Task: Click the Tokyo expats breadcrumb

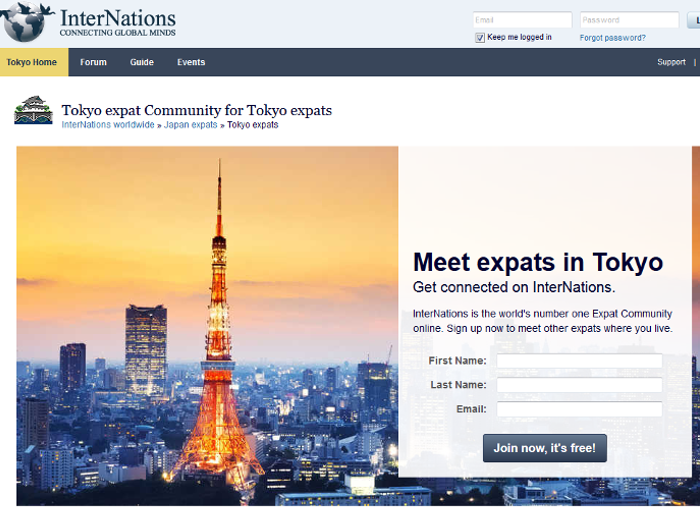Action: click(x=253, y=125)
